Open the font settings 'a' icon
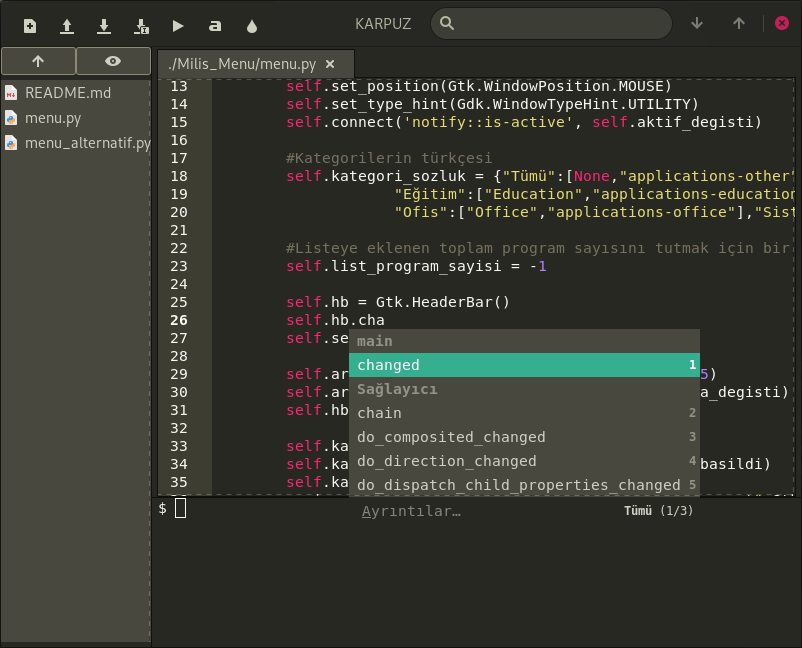This screenshot has width=802, height=648. pyautogui.click(x=215, y=26)
